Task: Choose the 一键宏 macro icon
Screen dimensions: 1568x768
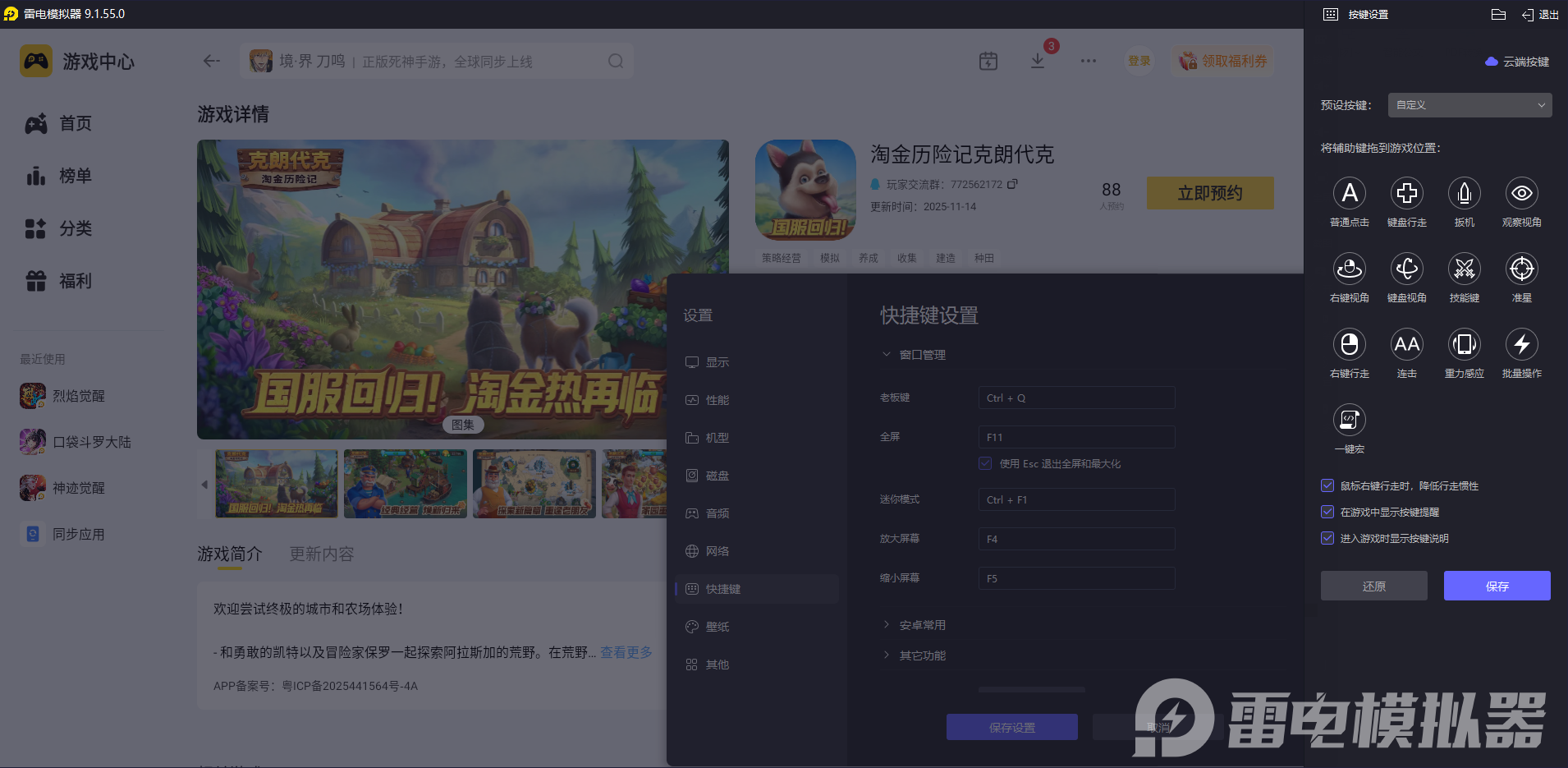Action: pos(1349,421)
